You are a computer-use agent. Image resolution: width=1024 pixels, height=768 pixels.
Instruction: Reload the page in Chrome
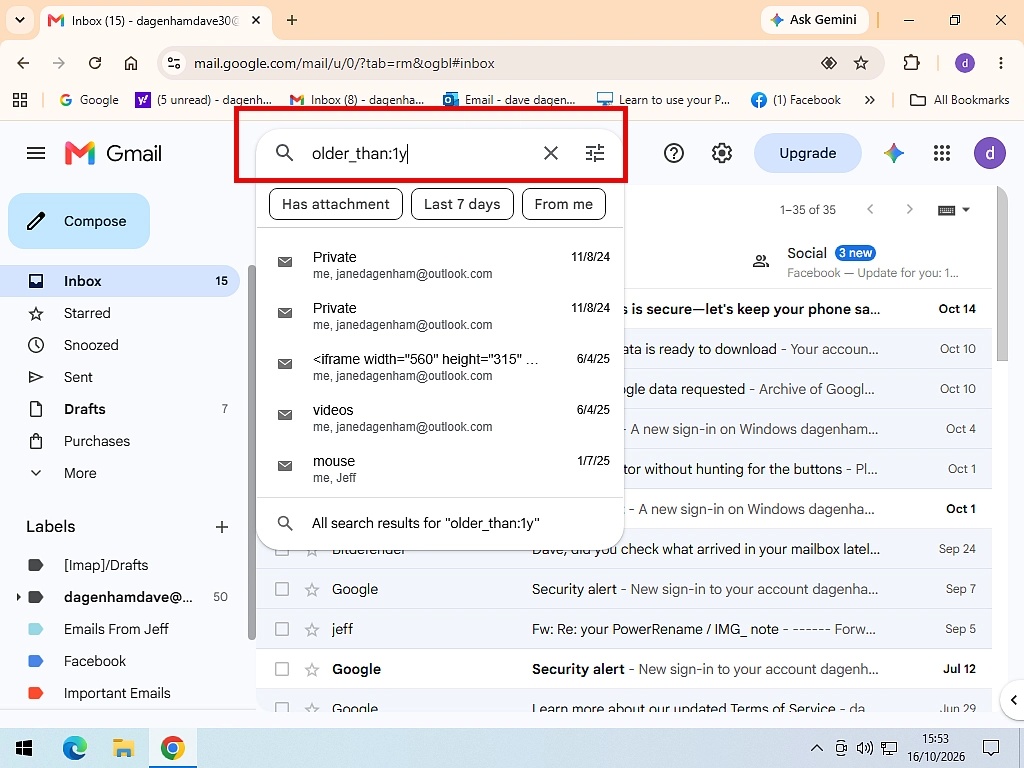(95, 63)
